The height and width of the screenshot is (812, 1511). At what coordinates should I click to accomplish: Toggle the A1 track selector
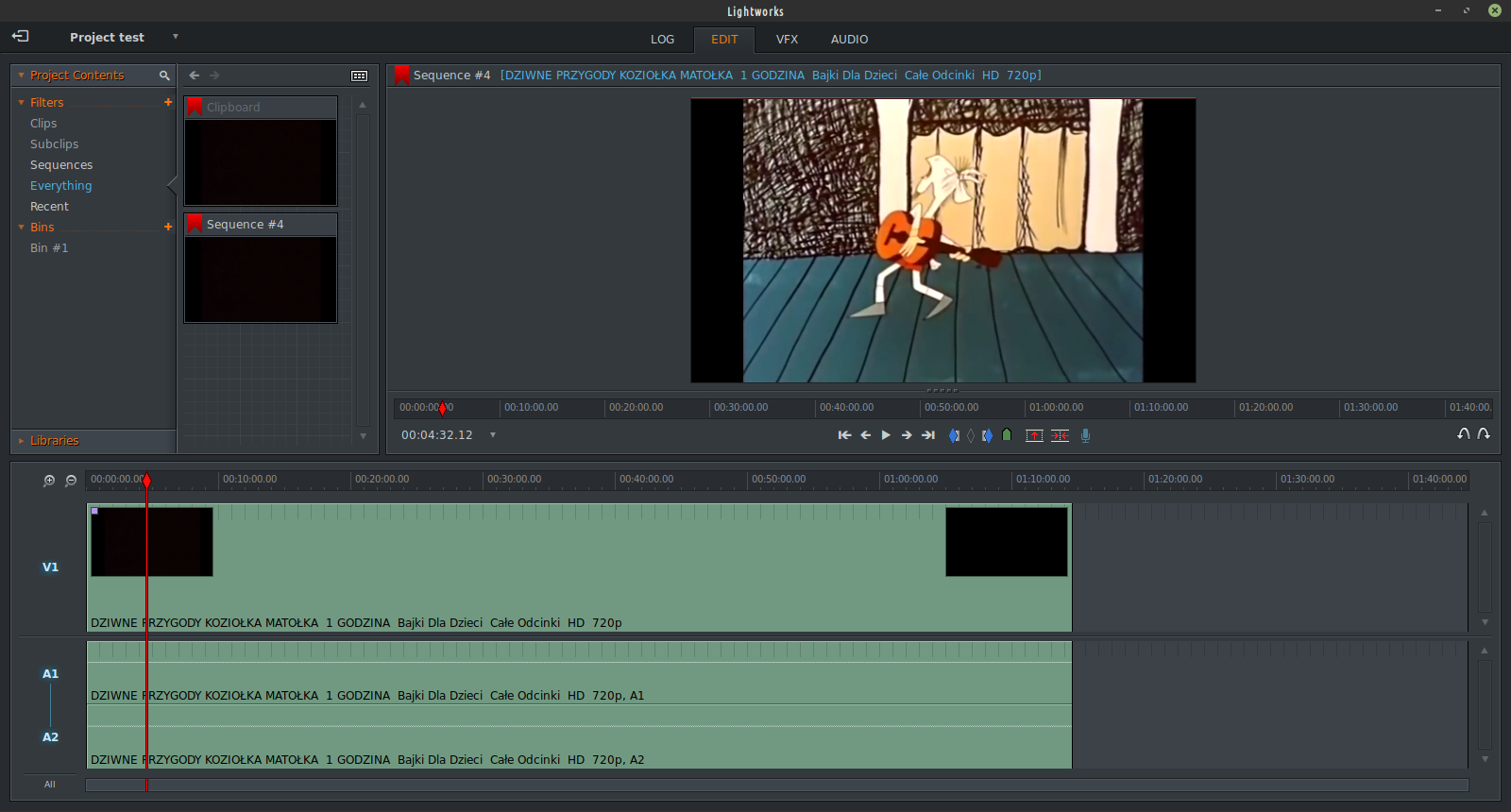(50, 674)
